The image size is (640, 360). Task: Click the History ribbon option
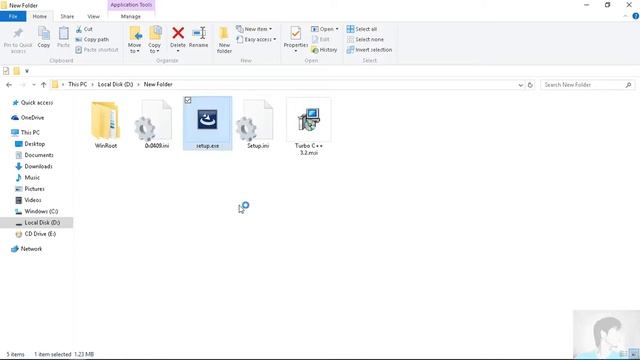click(x=324, y=50)
